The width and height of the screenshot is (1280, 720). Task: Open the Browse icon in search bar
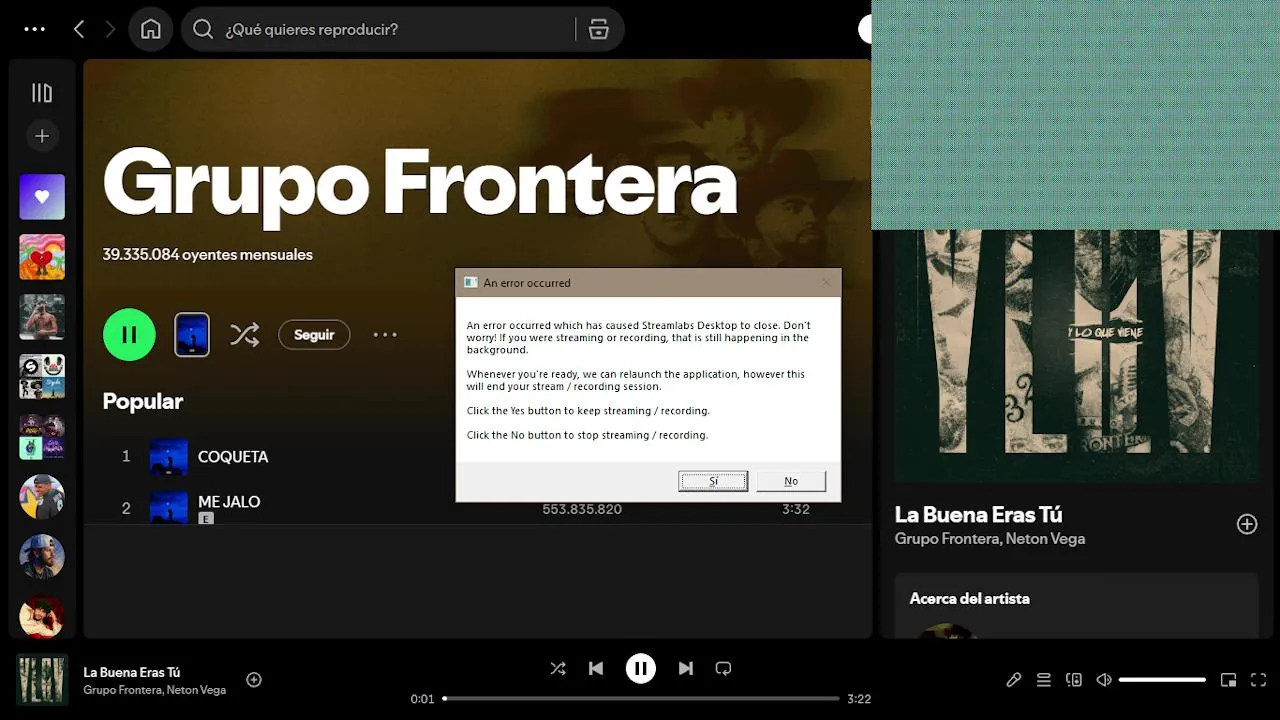pyautogui.click(x=599, y=29)
